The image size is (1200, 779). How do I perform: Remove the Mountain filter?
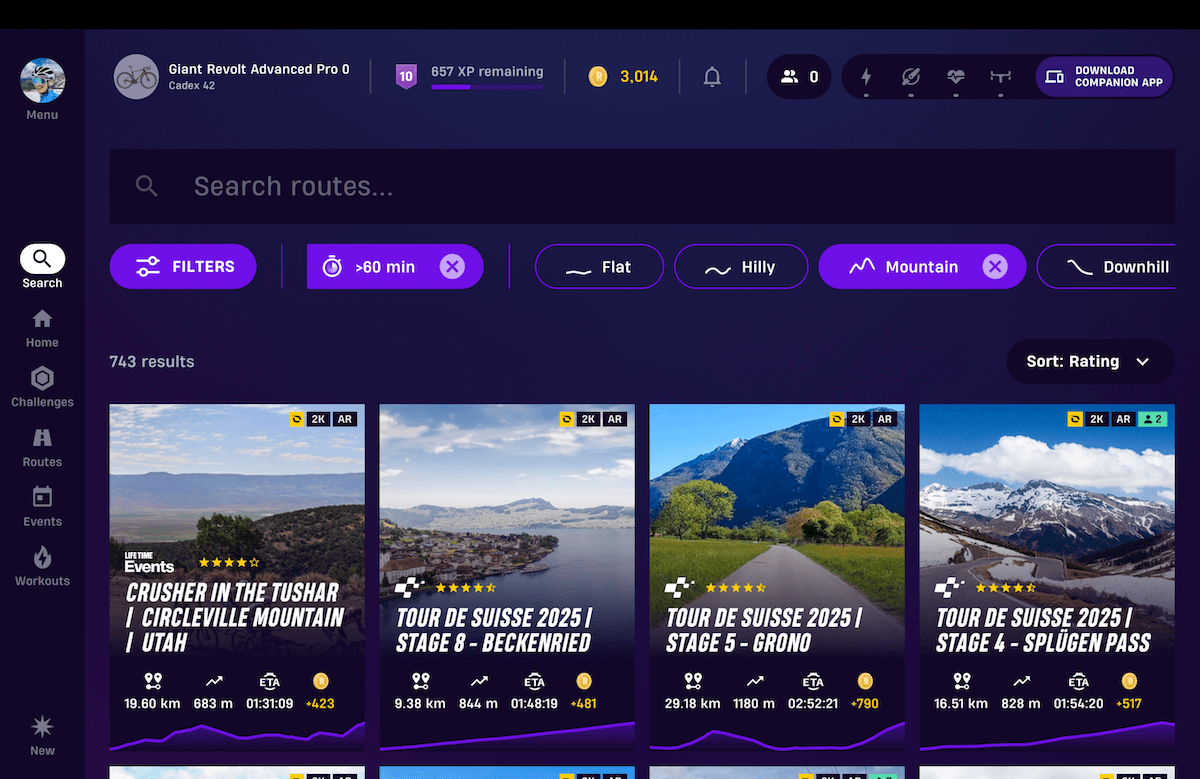point(994,266)
